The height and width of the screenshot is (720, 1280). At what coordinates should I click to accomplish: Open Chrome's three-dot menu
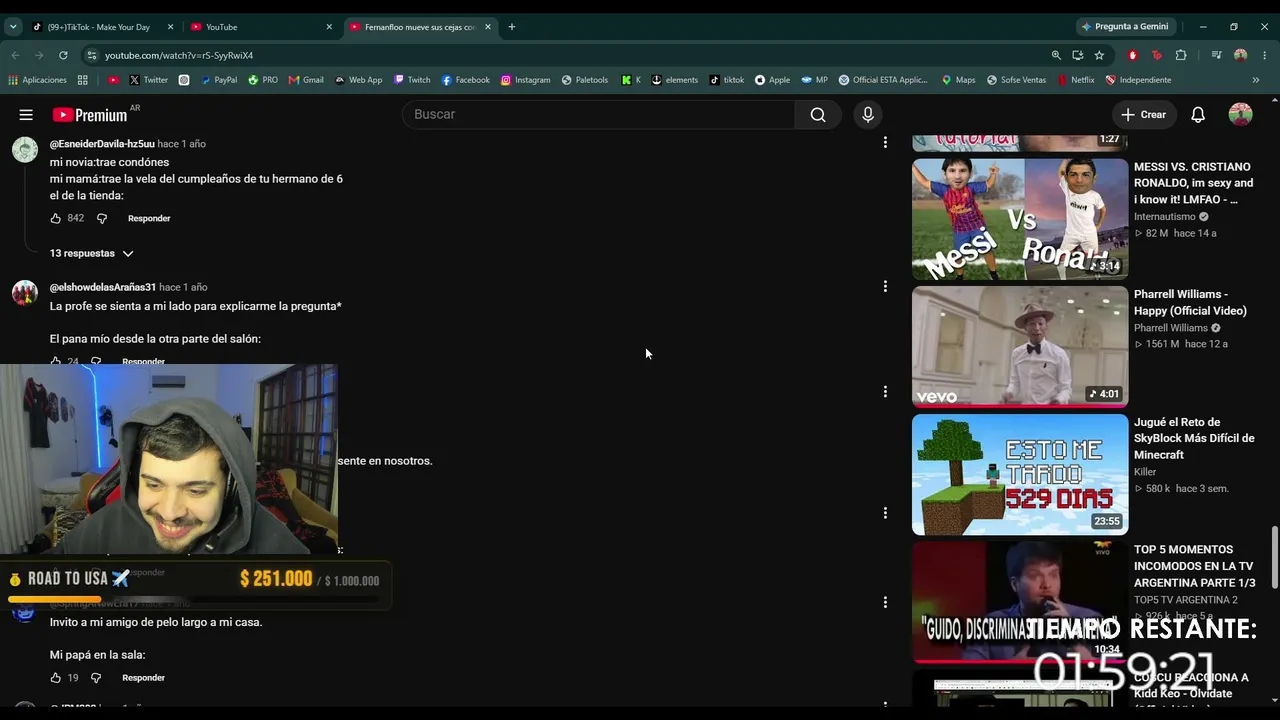[1265, 55]
